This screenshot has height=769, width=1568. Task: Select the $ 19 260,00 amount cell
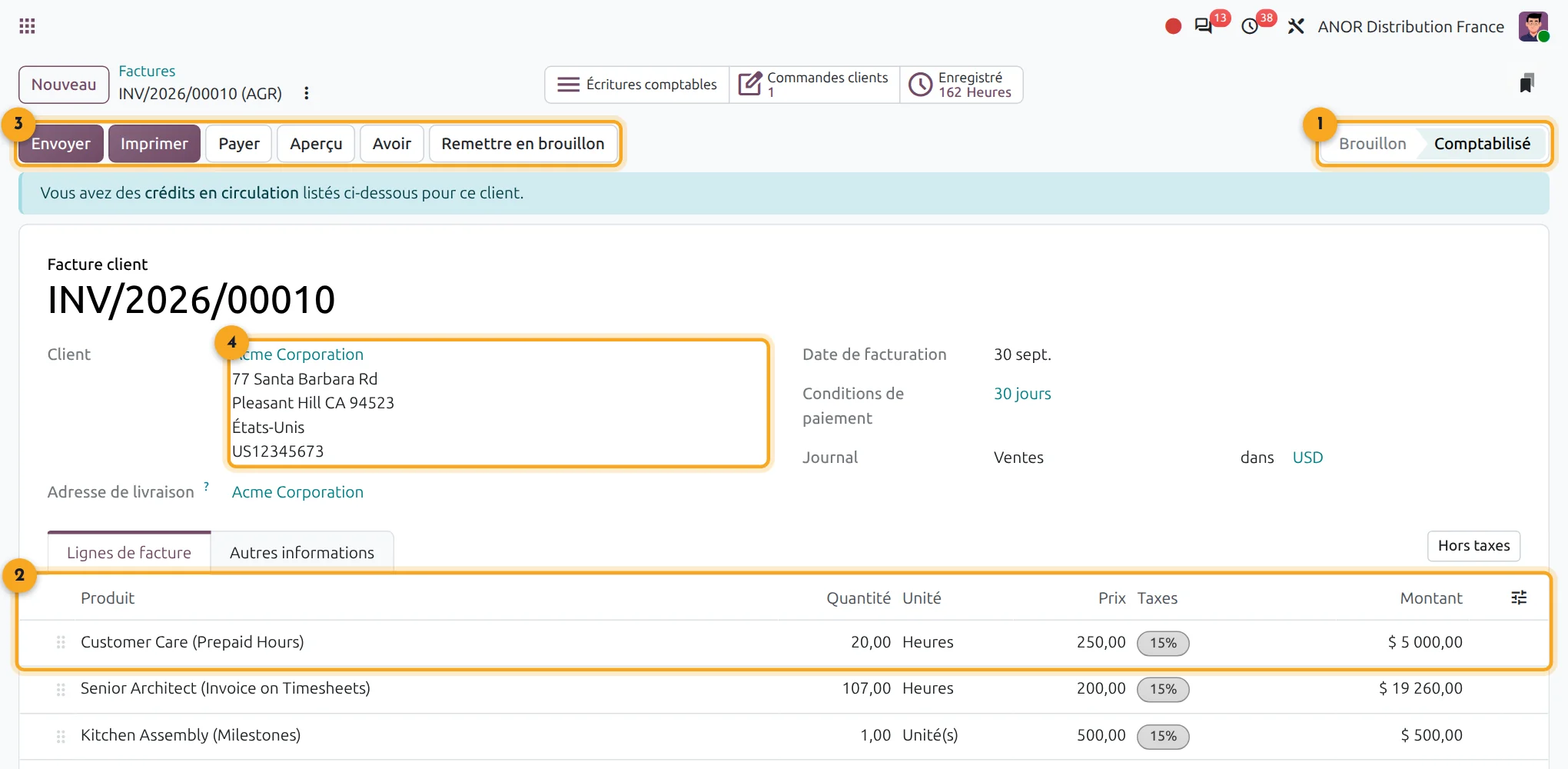1420,688
